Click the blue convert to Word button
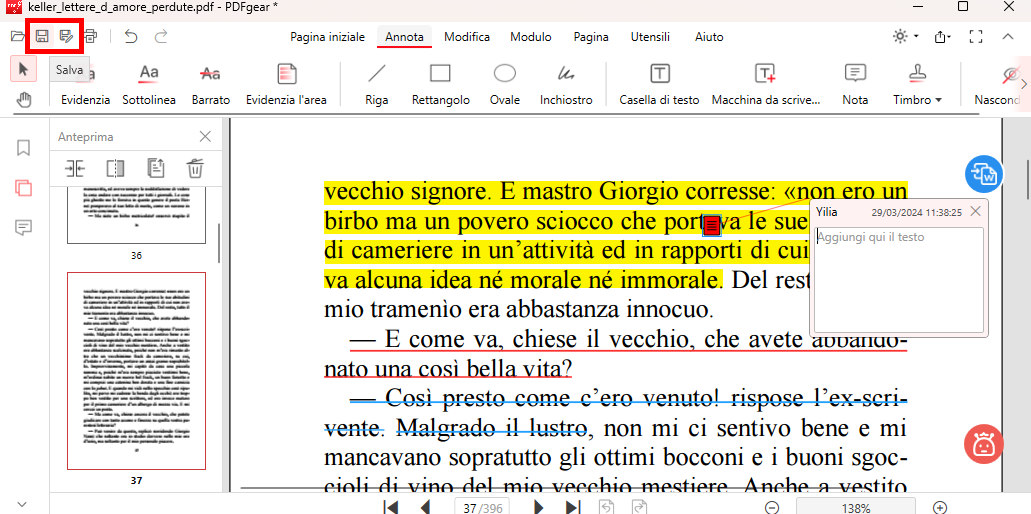Screen dimensions: 1031x514 (x=983, y=174)
